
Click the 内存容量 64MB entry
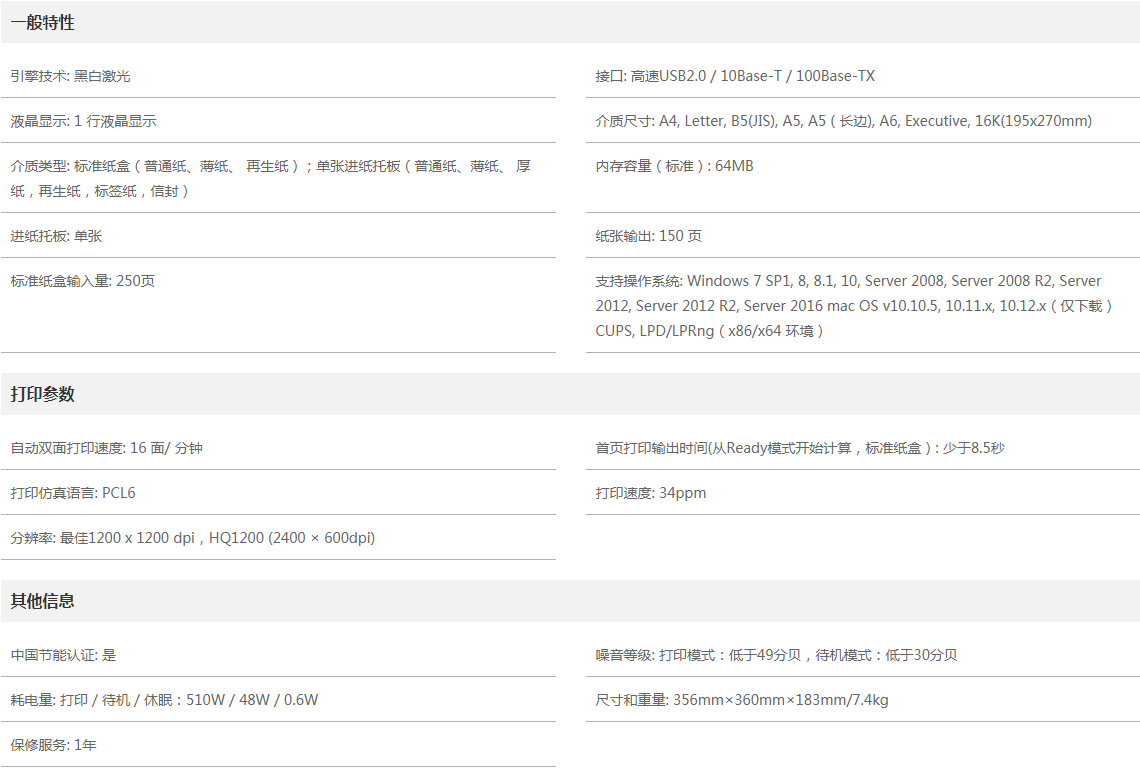674,166
